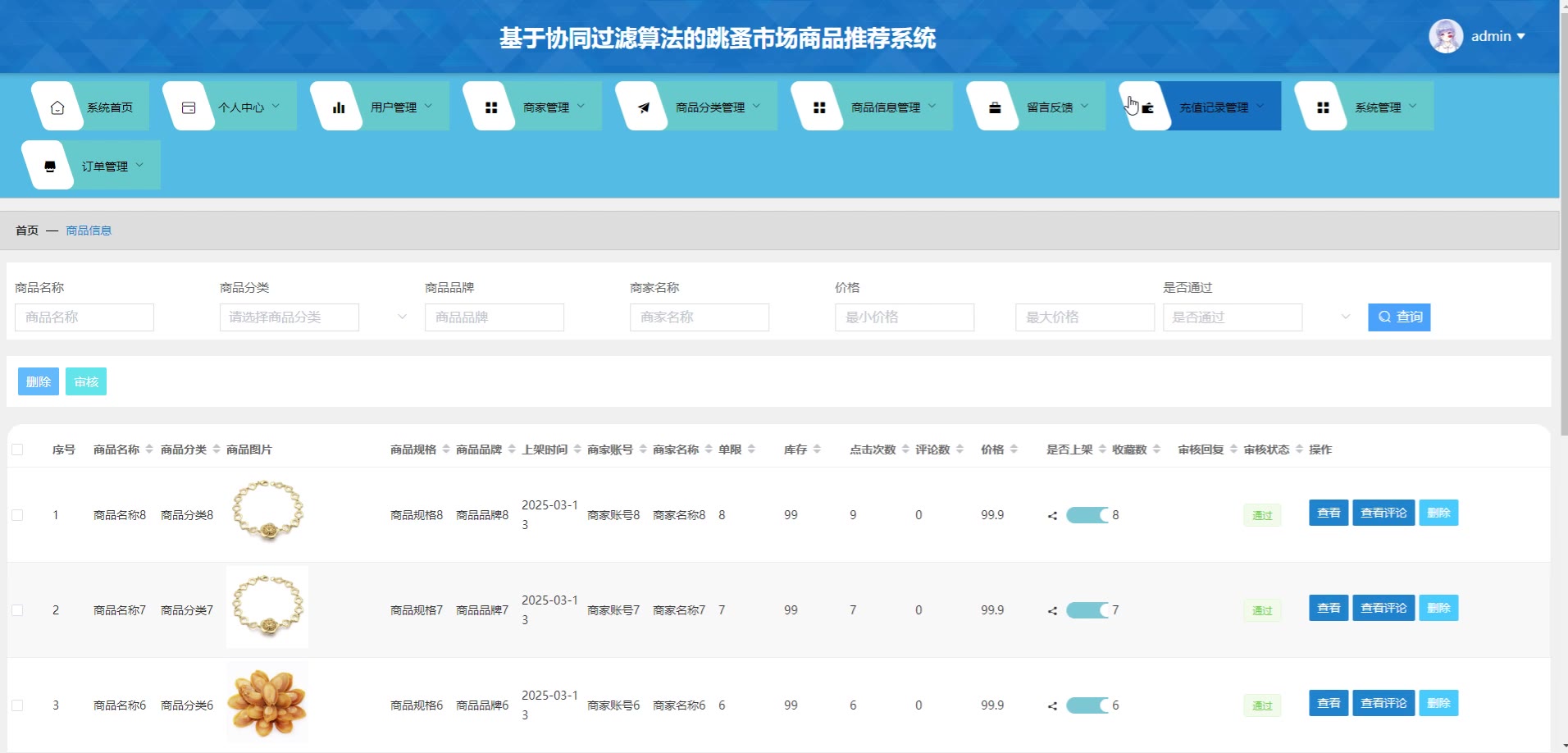Click the share icon in row 1
Screen dimensions: 1568x753
point(1052,516)
